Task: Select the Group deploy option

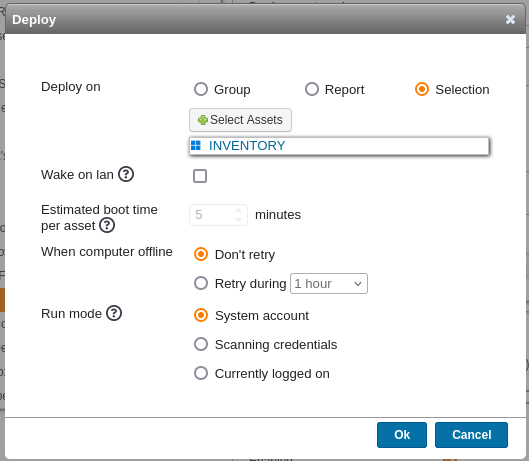Action: click(x=201, y=89)
